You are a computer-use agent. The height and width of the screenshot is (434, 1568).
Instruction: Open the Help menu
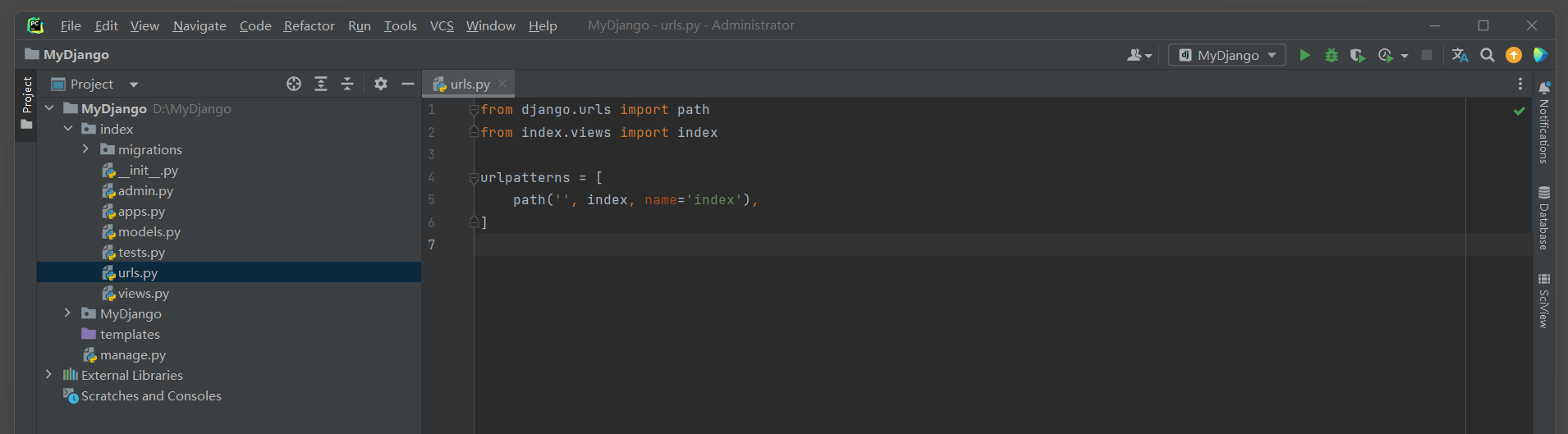pyautogui.click(x=543, y=25)
